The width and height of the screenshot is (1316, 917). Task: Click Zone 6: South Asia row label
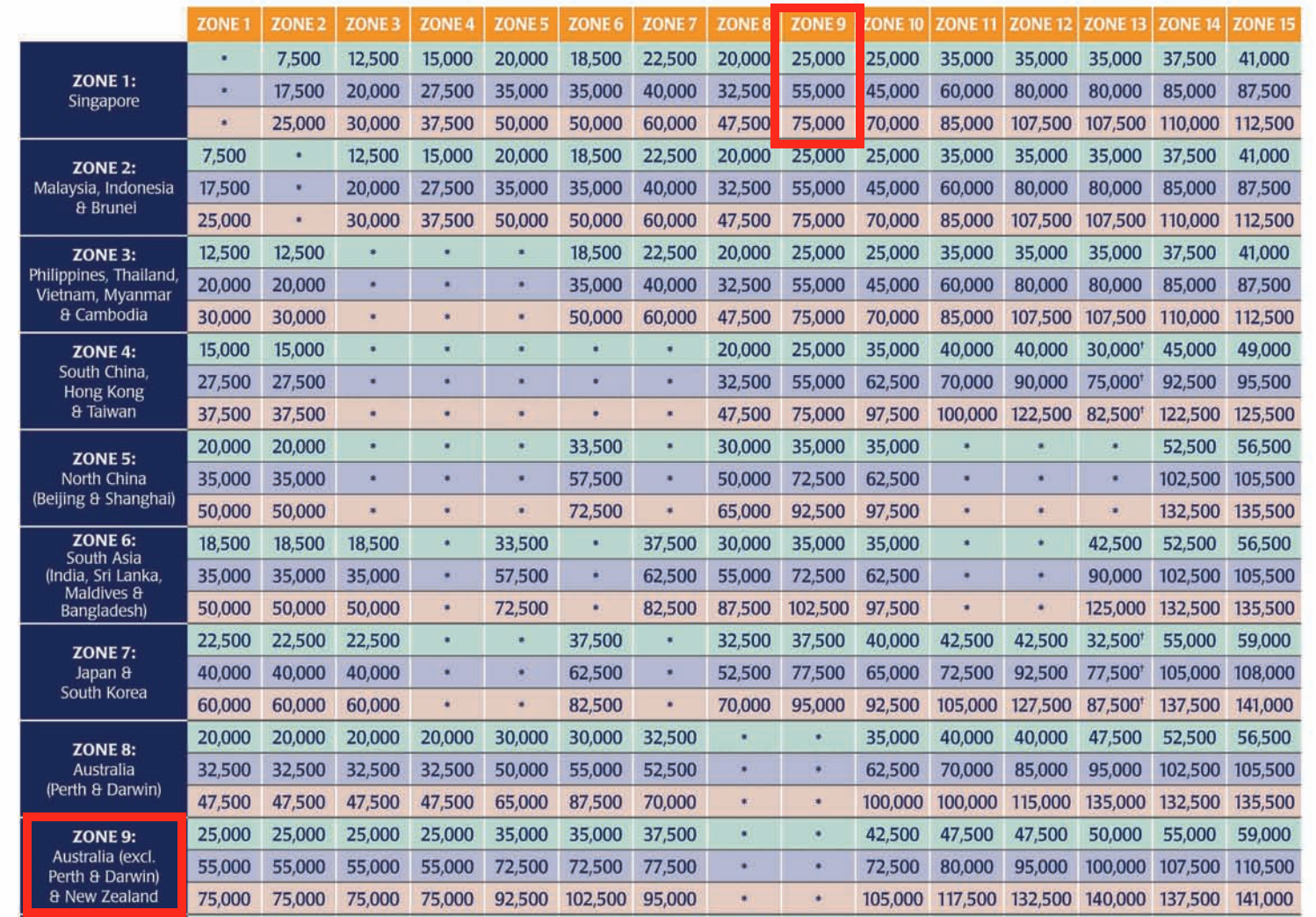click(104, 575)
